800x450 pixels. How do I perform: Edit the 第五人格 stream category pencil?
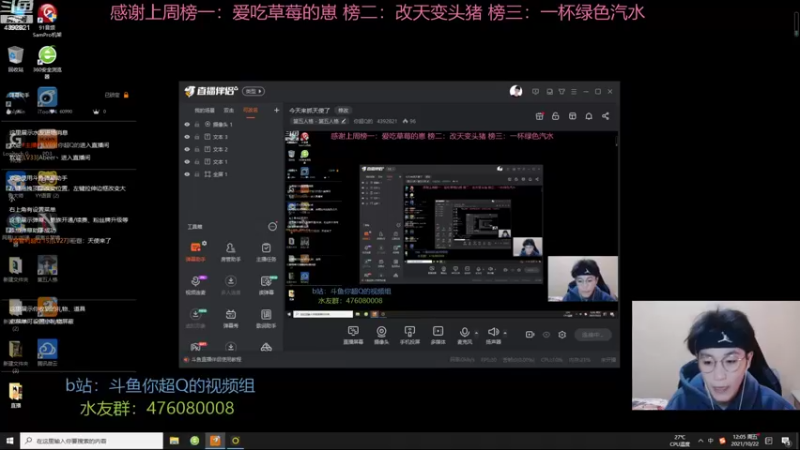(x=344, y=121)
